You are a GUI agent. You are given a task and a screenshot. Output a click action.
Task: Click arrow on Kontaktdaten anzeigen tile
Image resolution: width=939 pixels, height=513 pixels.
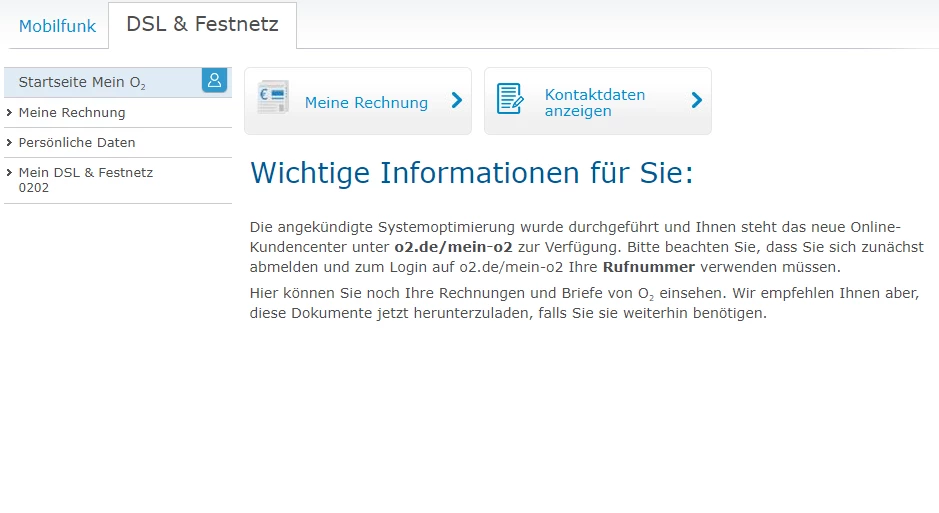point(696,100)
